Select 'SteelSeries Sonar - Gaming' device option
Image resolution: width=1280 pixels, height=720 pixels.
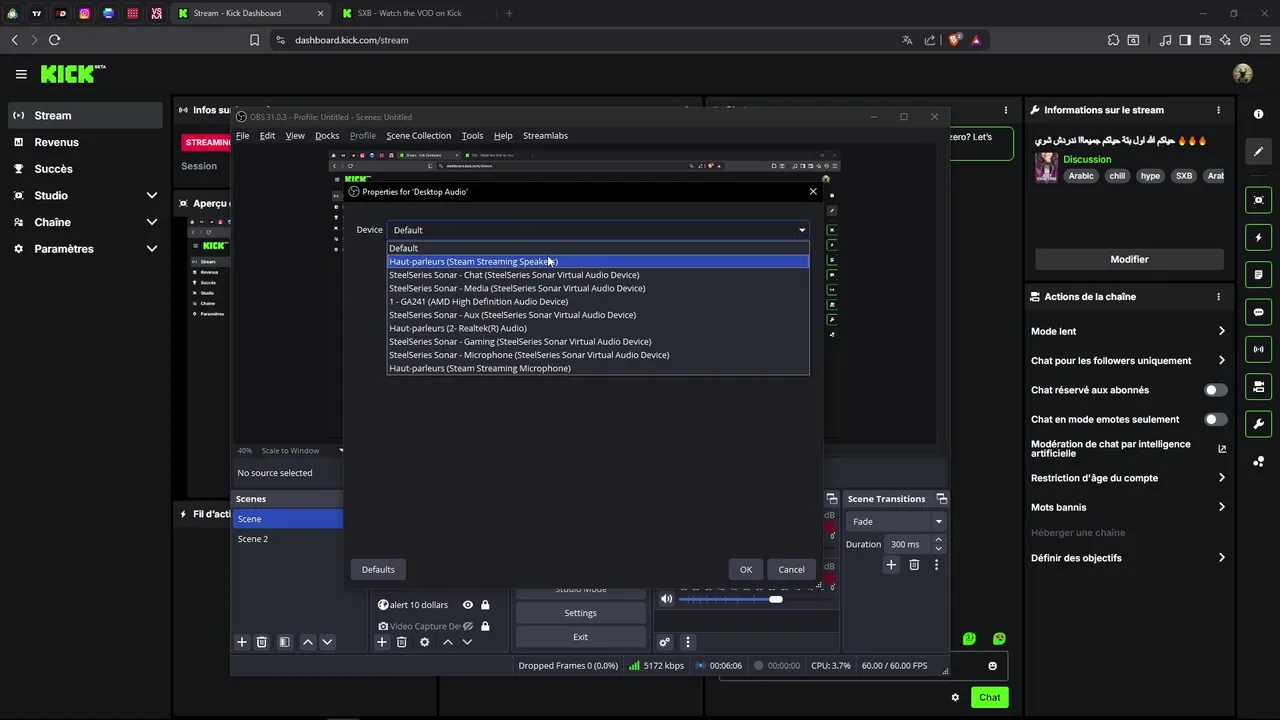pyautogui.click(x=598, y=341)
